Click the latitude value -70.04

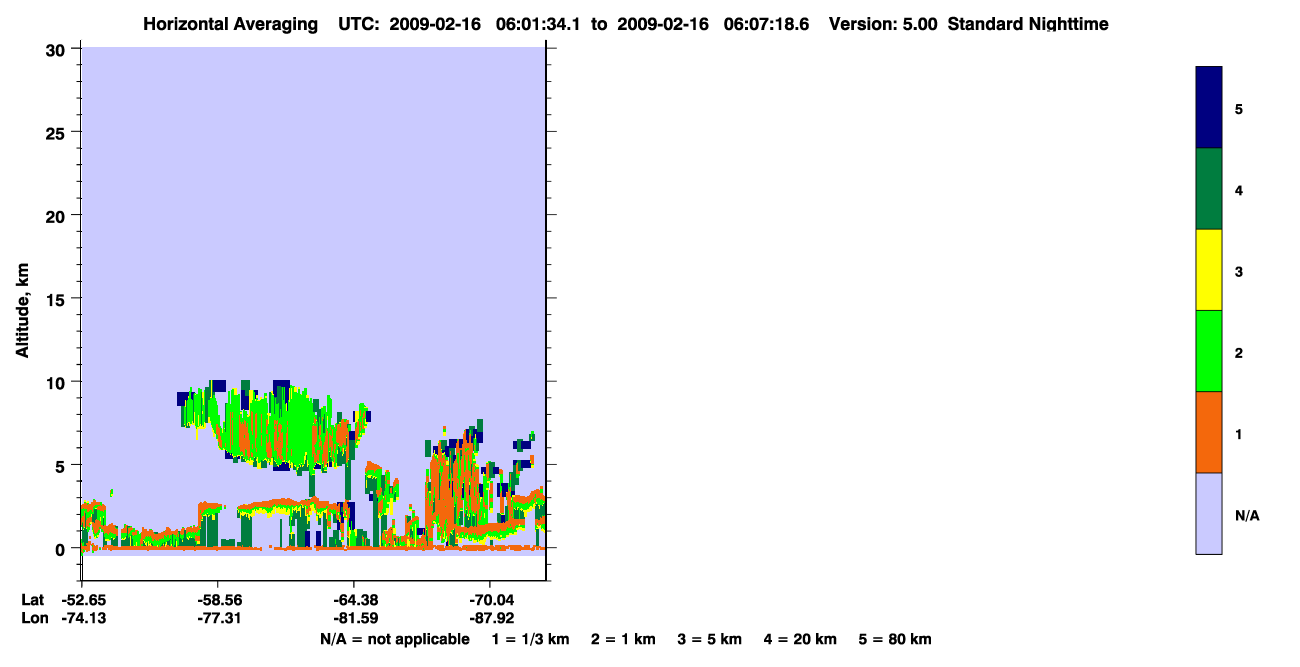pyautogui.click(x=490, y=600)
